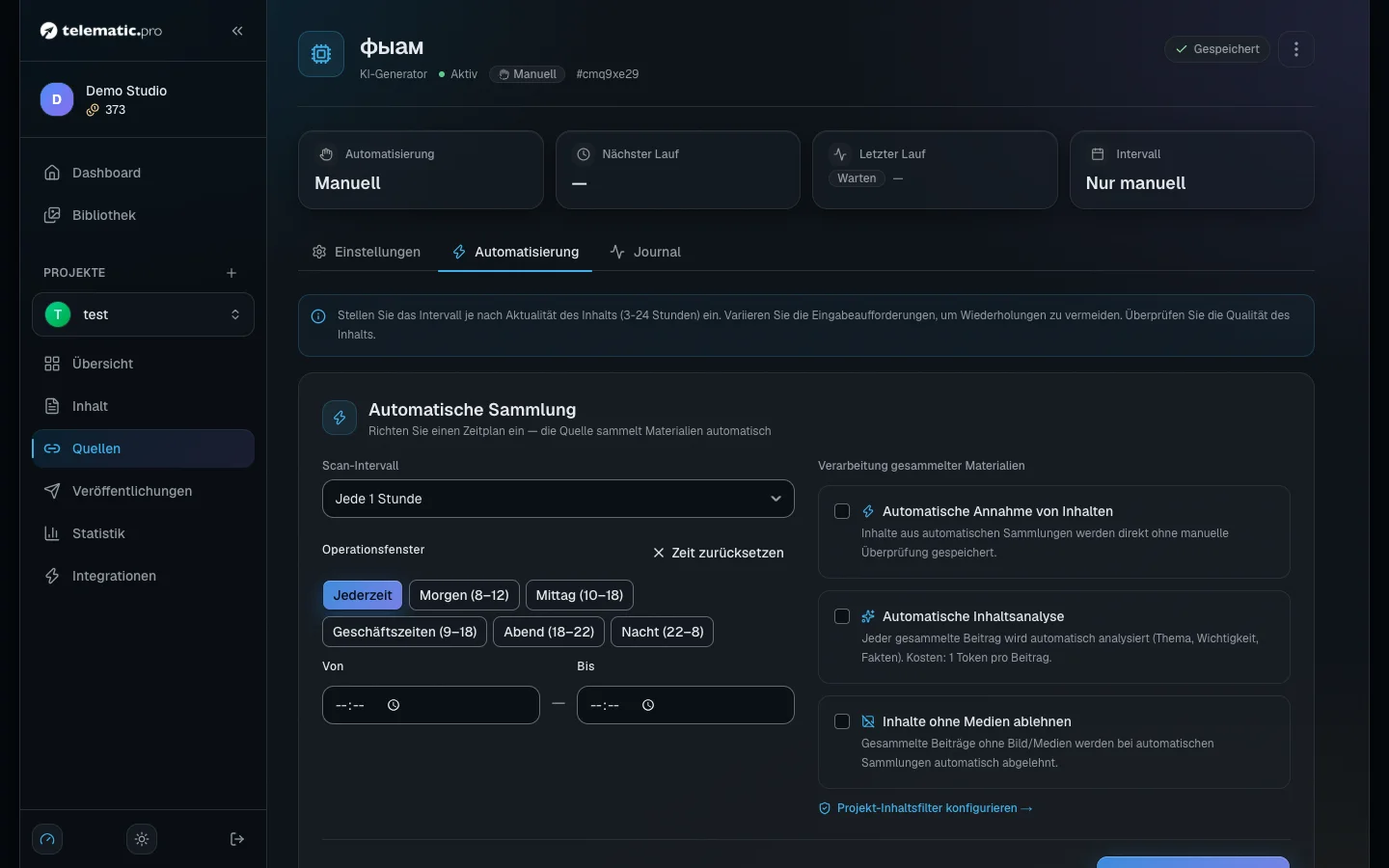The image size is (1389, 868).
Task: Click Zeit zurücksetzen to reset time
Action: [719, 553]
